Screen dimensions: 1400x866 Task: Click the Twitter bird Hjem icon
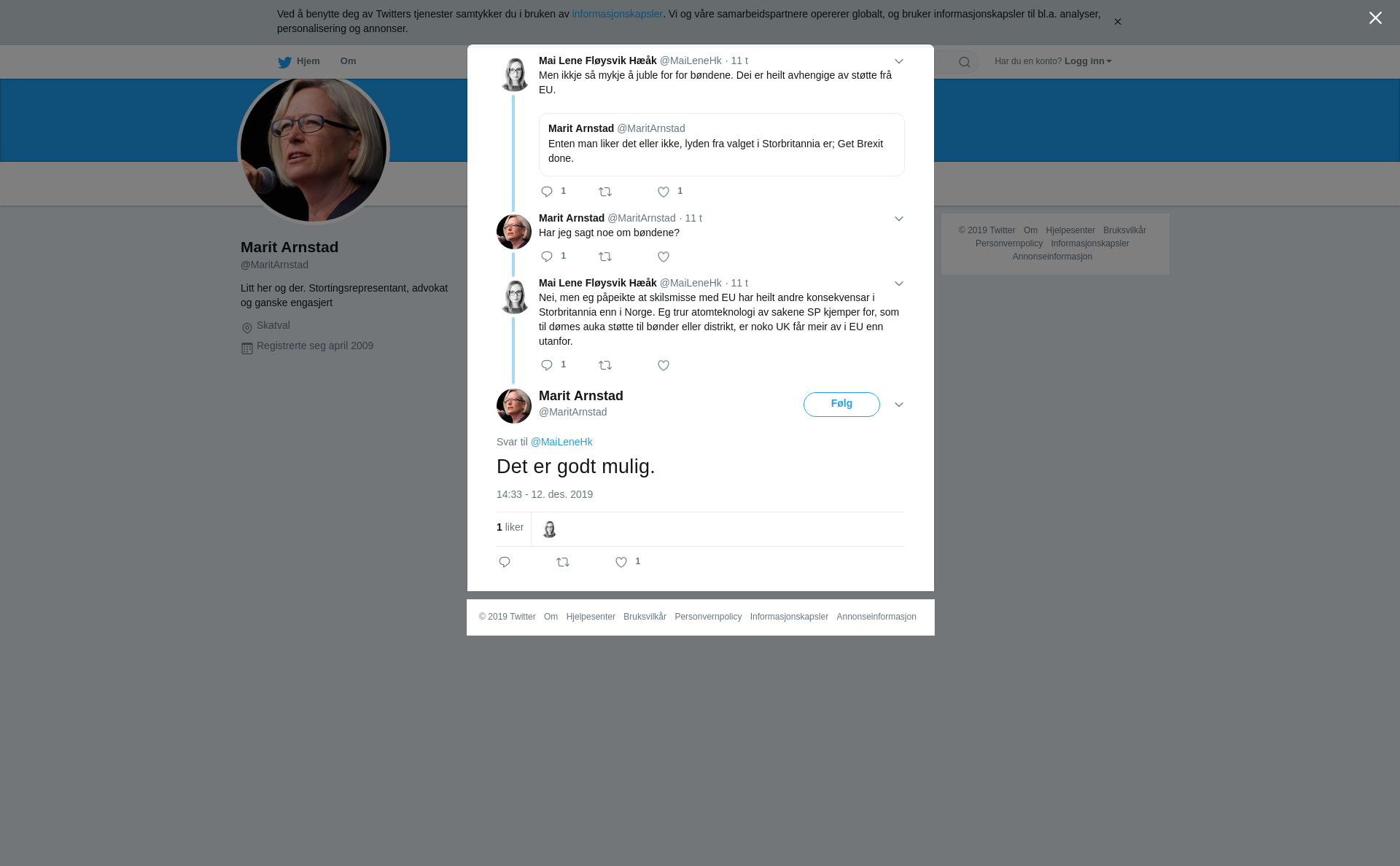coord(284,62)
